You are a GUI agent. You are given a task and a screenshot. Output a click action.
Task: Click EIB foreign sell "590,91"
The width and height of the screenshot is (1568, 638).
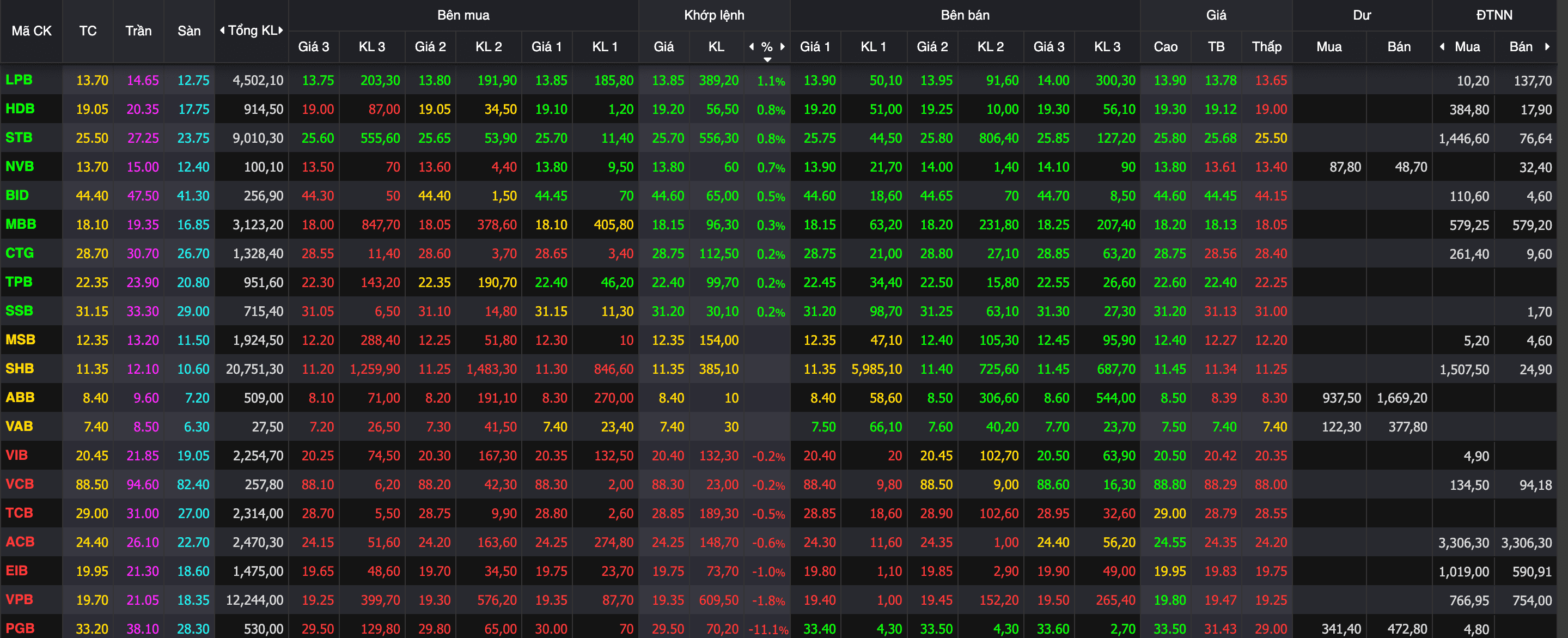[1532, 572]
